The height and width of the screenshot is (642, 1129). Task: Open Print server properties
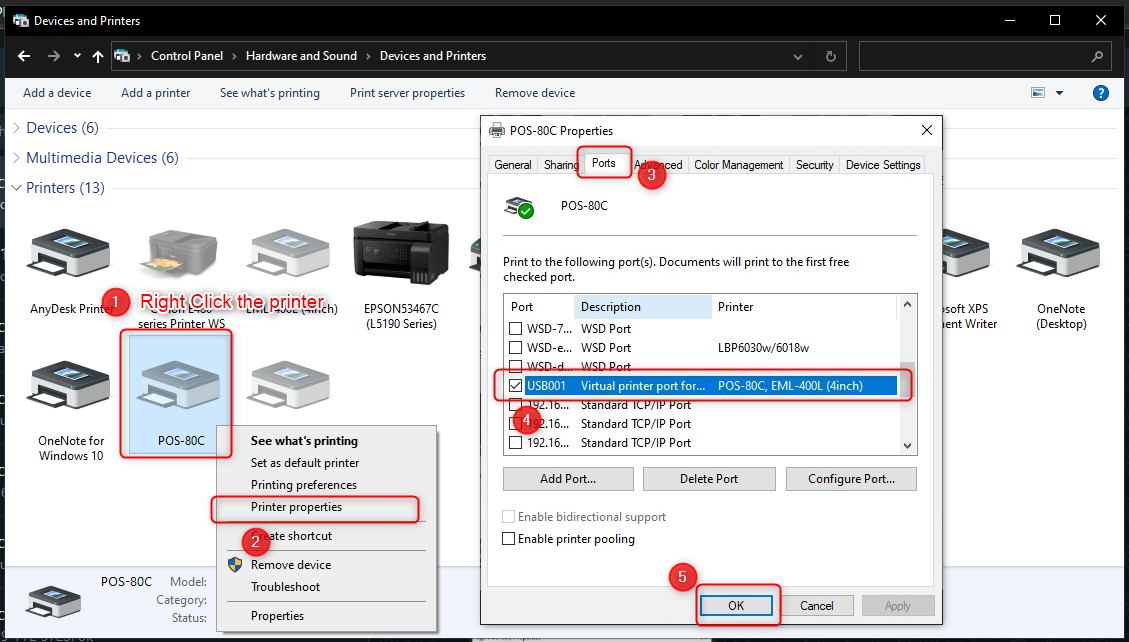click(x=407, y=92)
